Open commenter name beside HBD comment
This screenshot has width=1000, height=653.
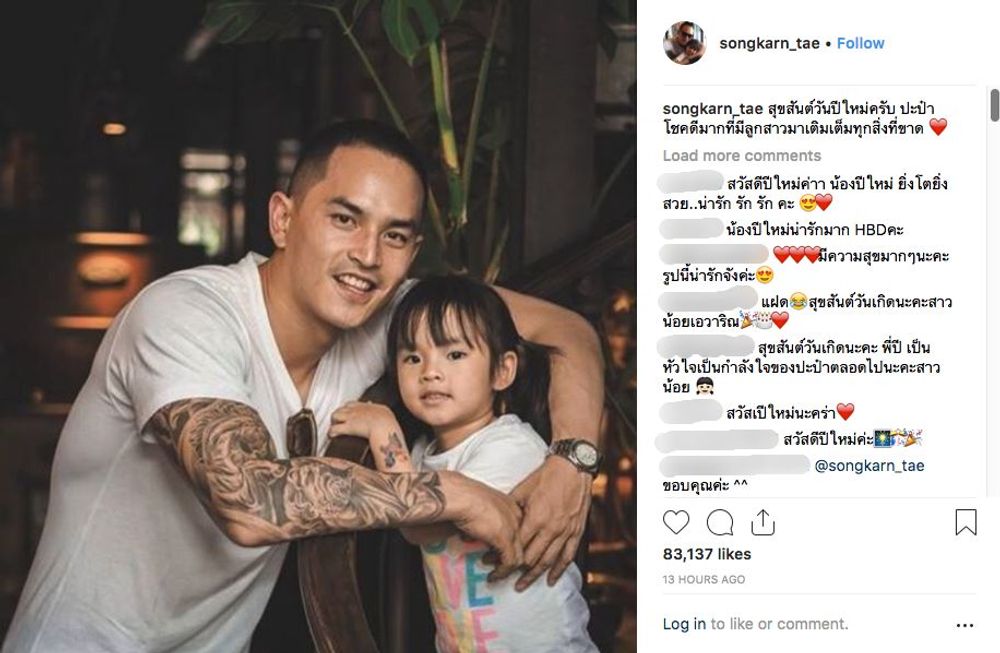pos(691,229)
